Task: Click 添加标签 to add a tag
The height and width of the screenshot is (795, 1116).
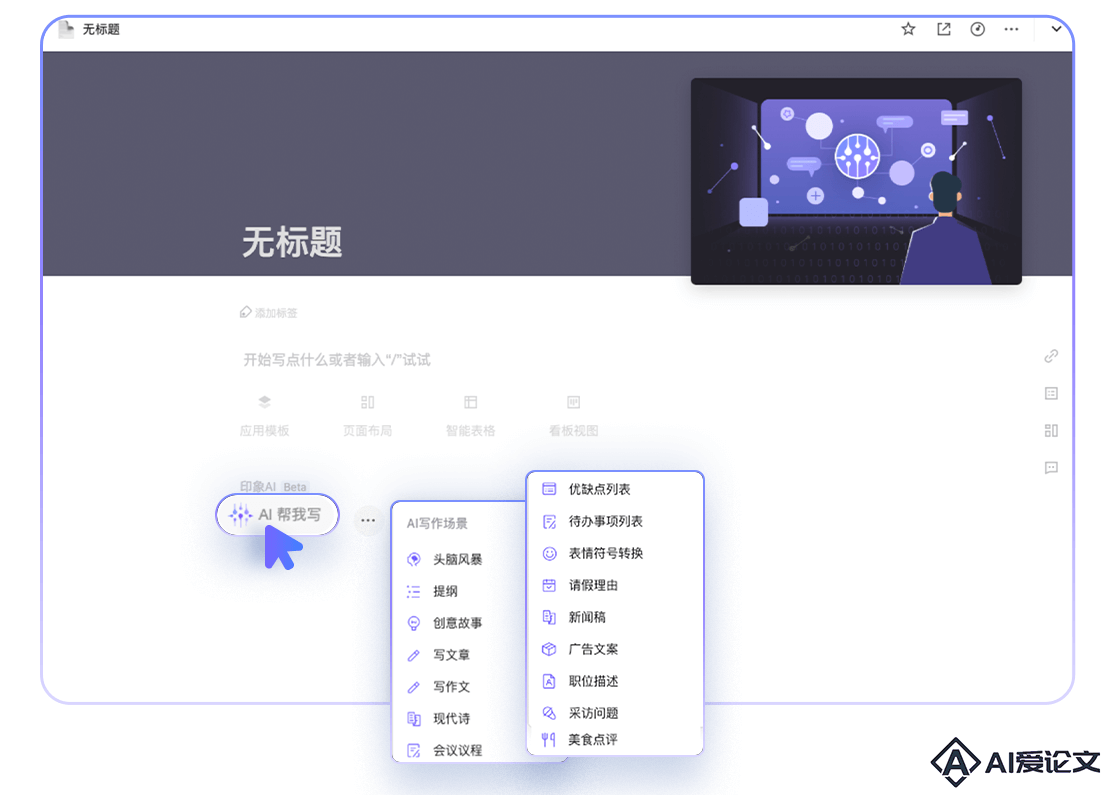Action: click(269, 312)
